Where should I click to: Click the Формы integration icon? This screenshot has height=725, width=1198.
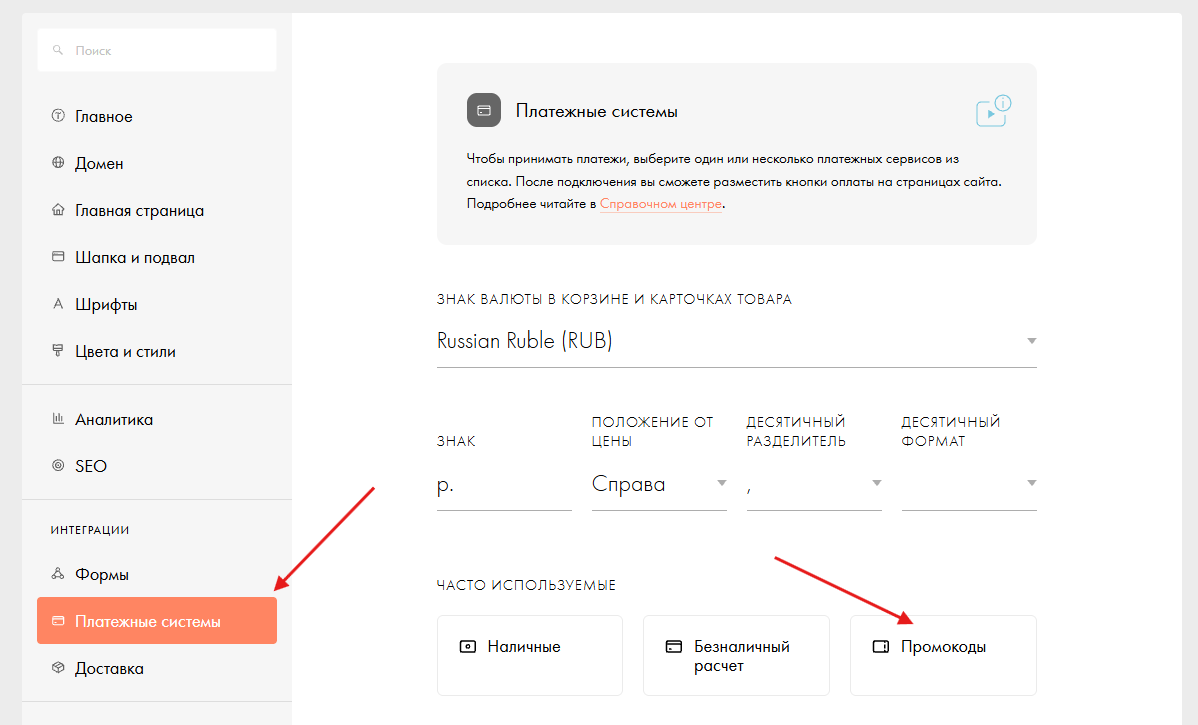[58, 574]
